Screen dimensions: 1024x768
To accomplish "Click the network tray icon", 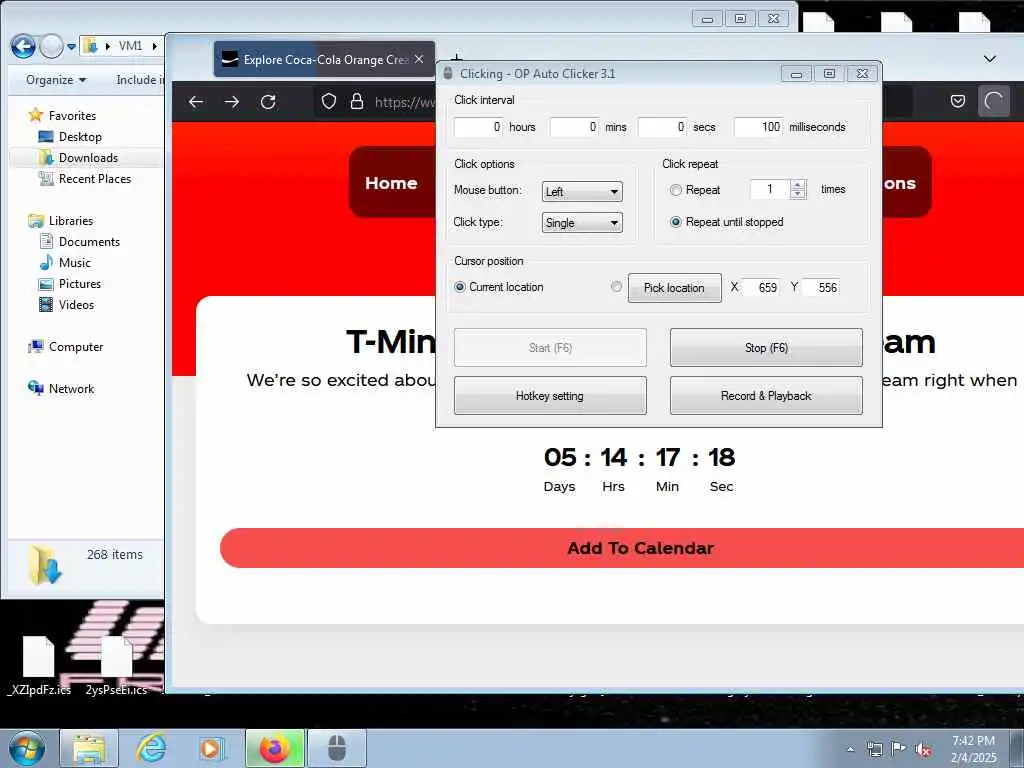I will coord(874,749).
